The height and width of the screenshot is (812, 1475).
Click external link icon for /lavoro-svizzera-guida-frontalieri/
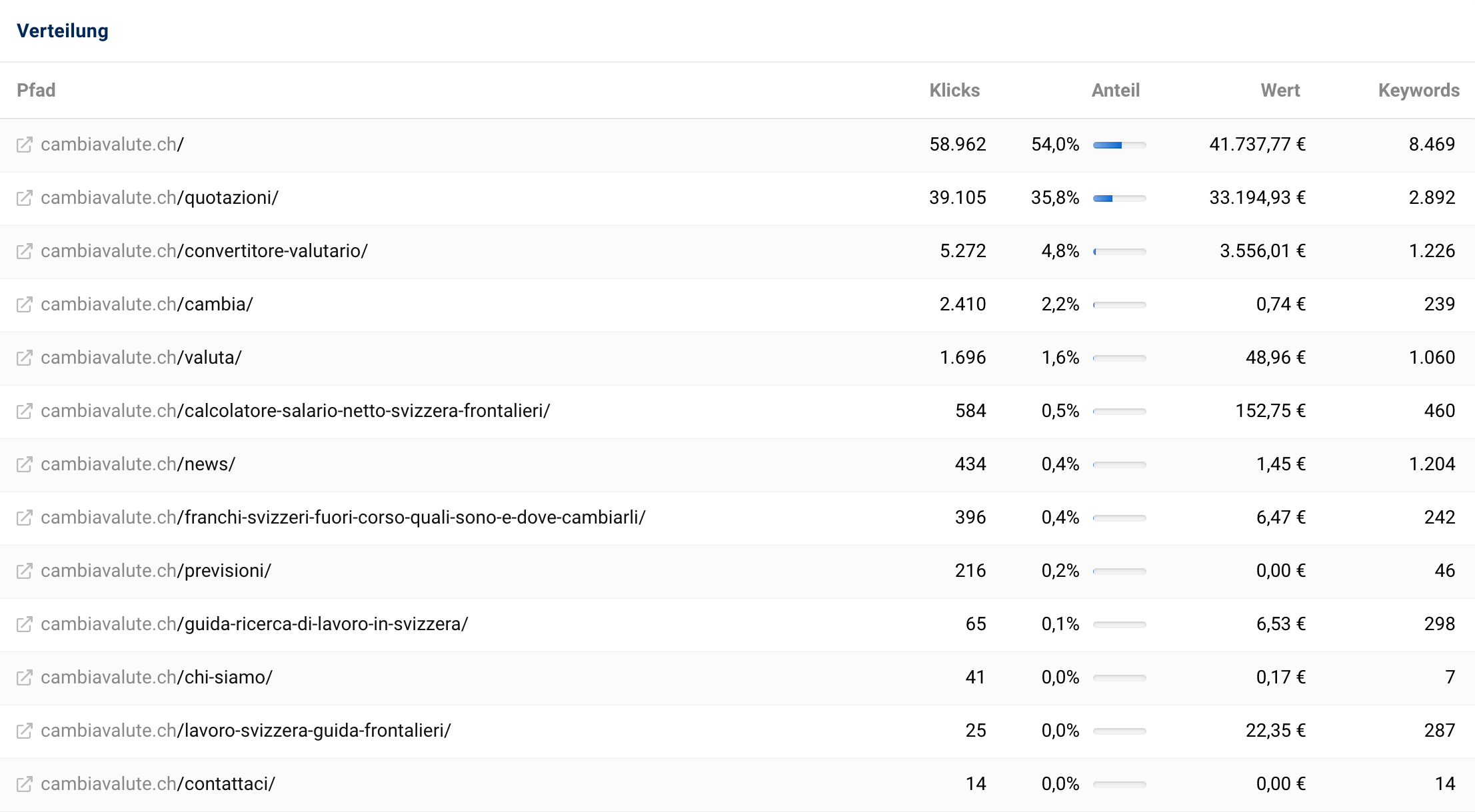point(24,731)
